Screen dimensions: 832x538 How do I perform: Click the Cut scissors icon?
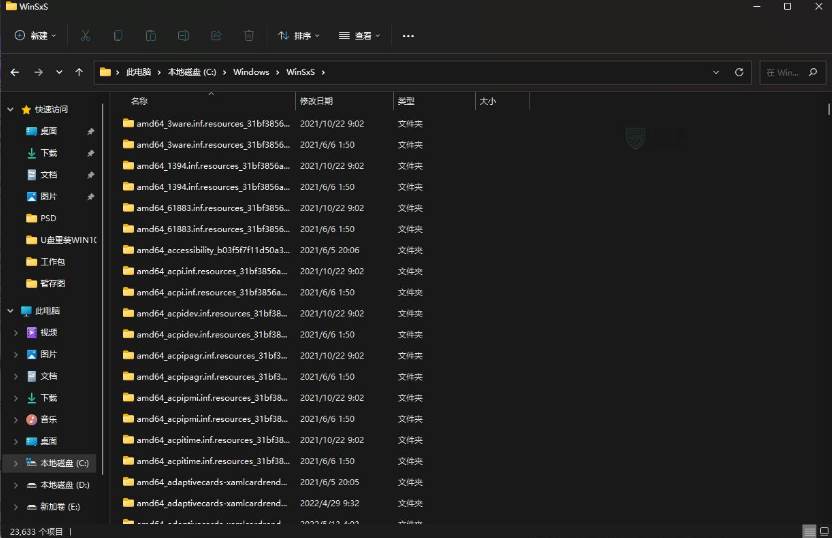[85, 36]
